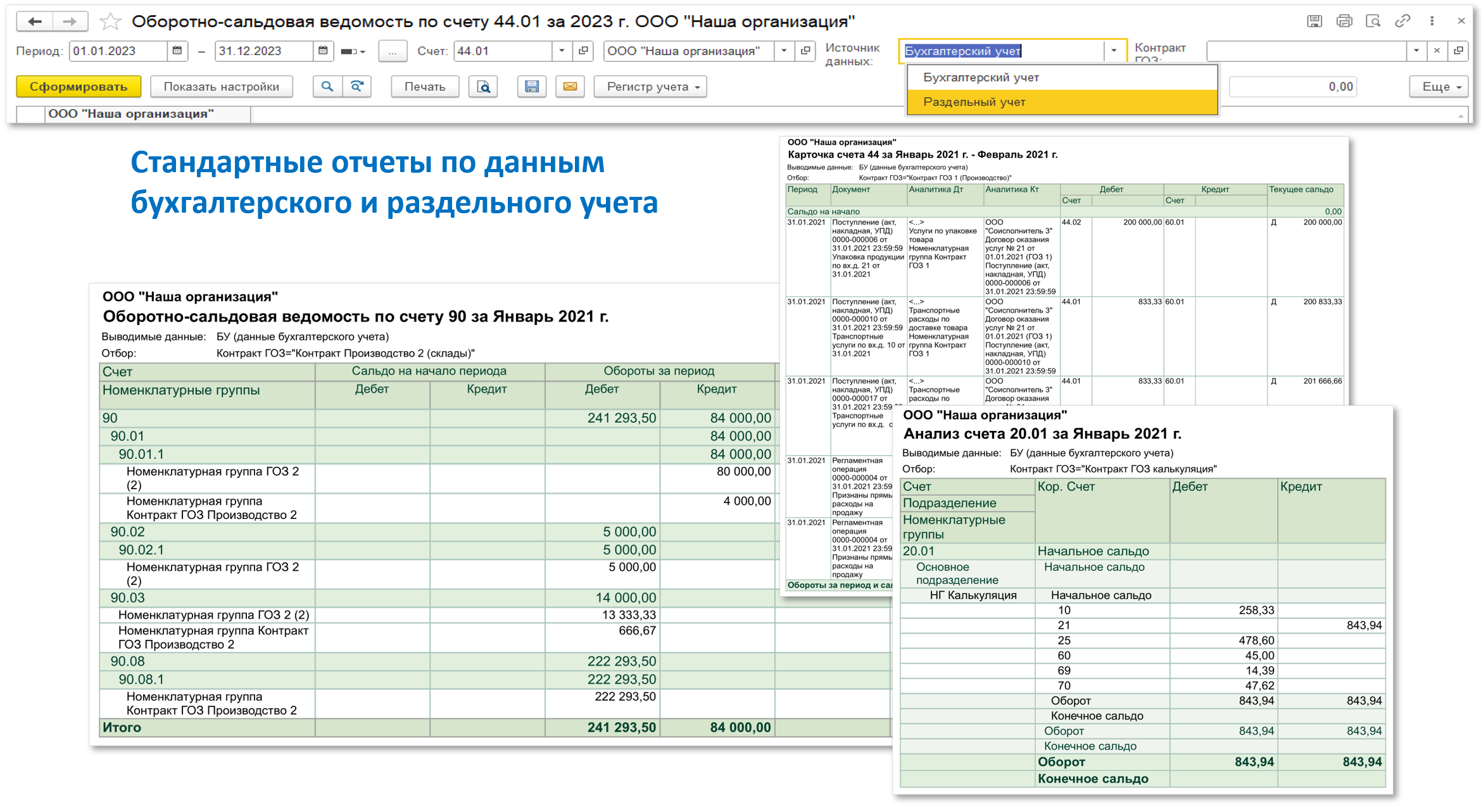Click the magnifier find icon in the toolbar

pyautogui.click(x=327, y=87)
